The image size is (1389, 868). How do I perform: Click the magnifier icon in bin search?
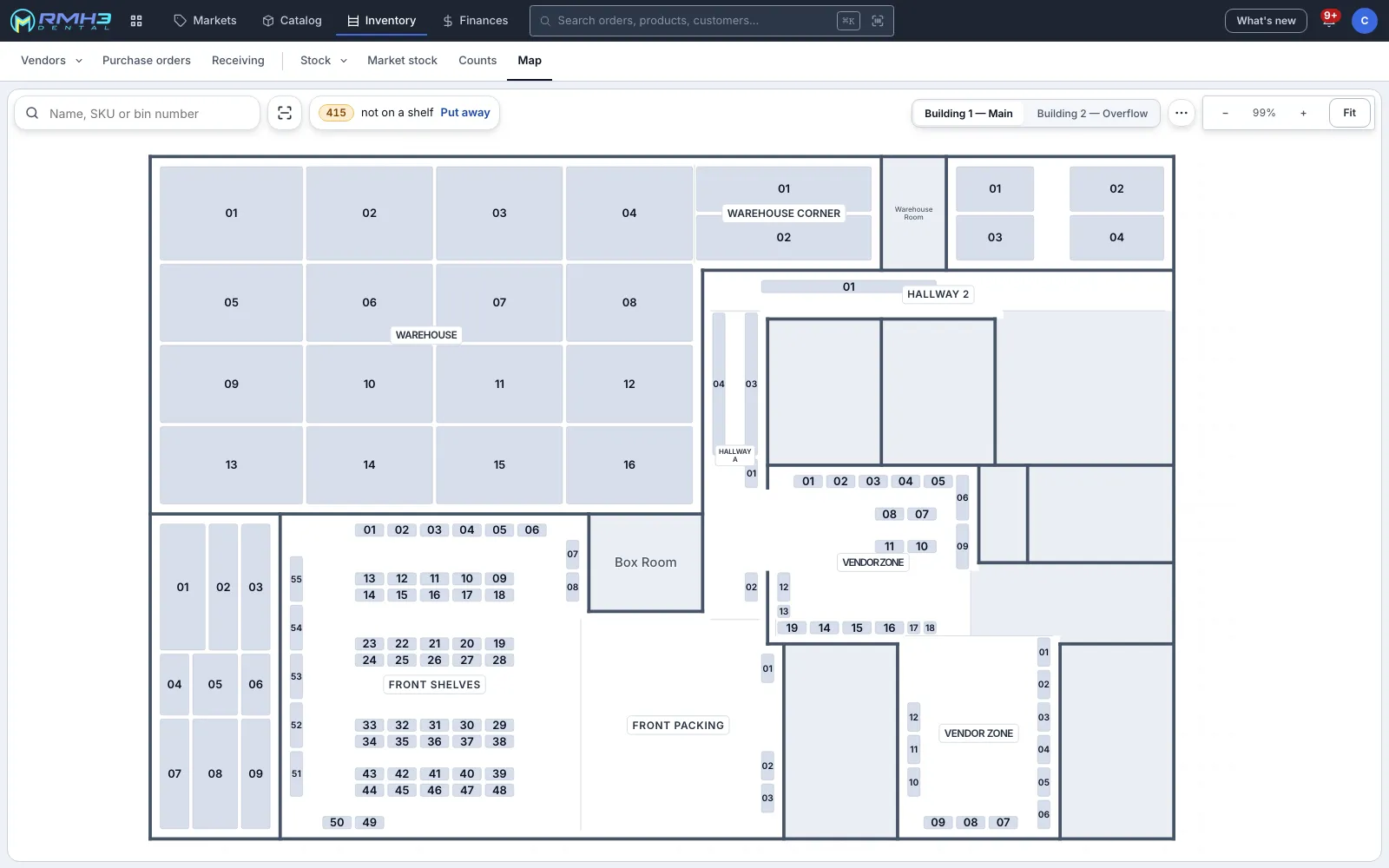(x=32, y=113)
